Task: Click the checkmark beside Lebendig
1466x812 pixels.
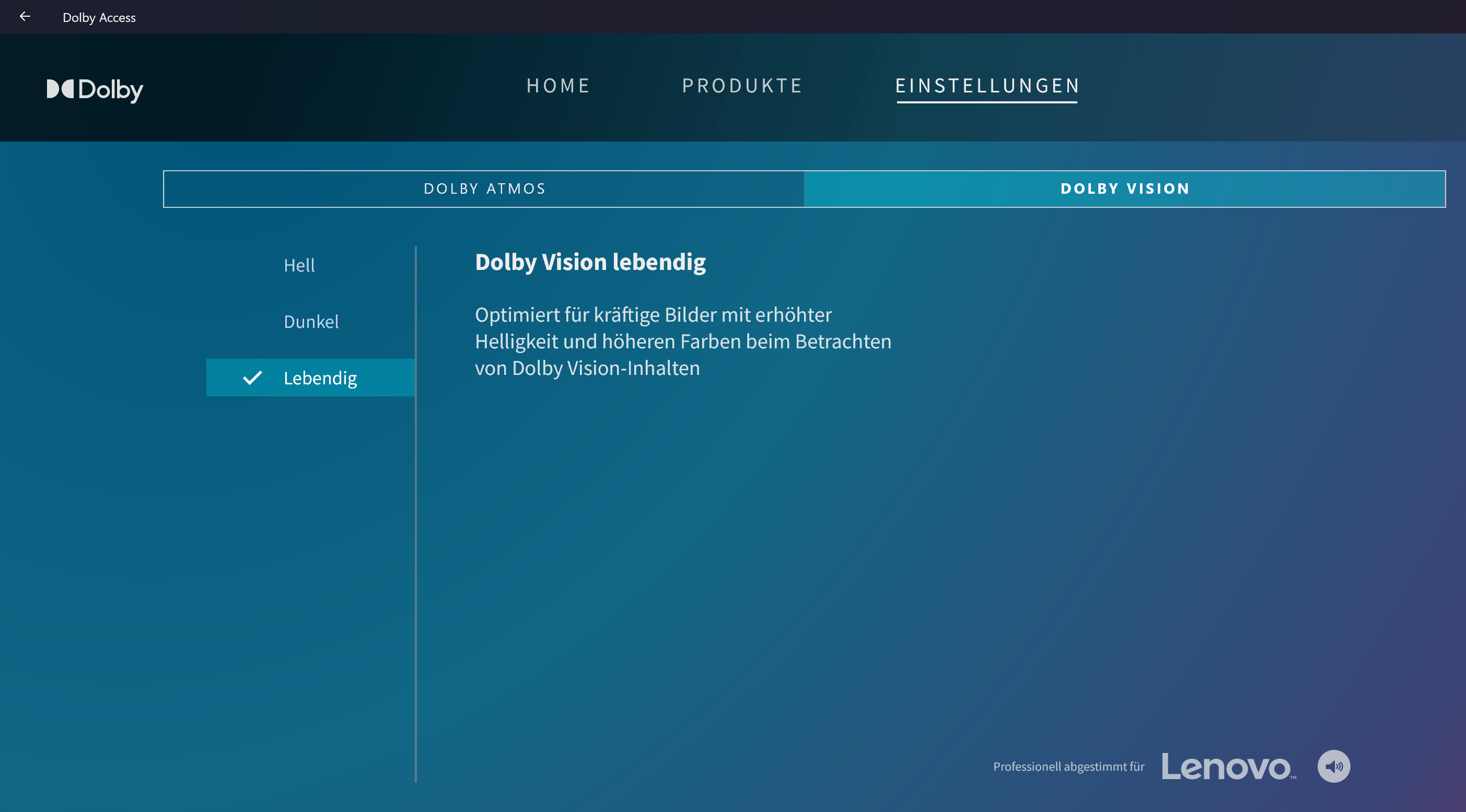Action: tap(252, 378)
